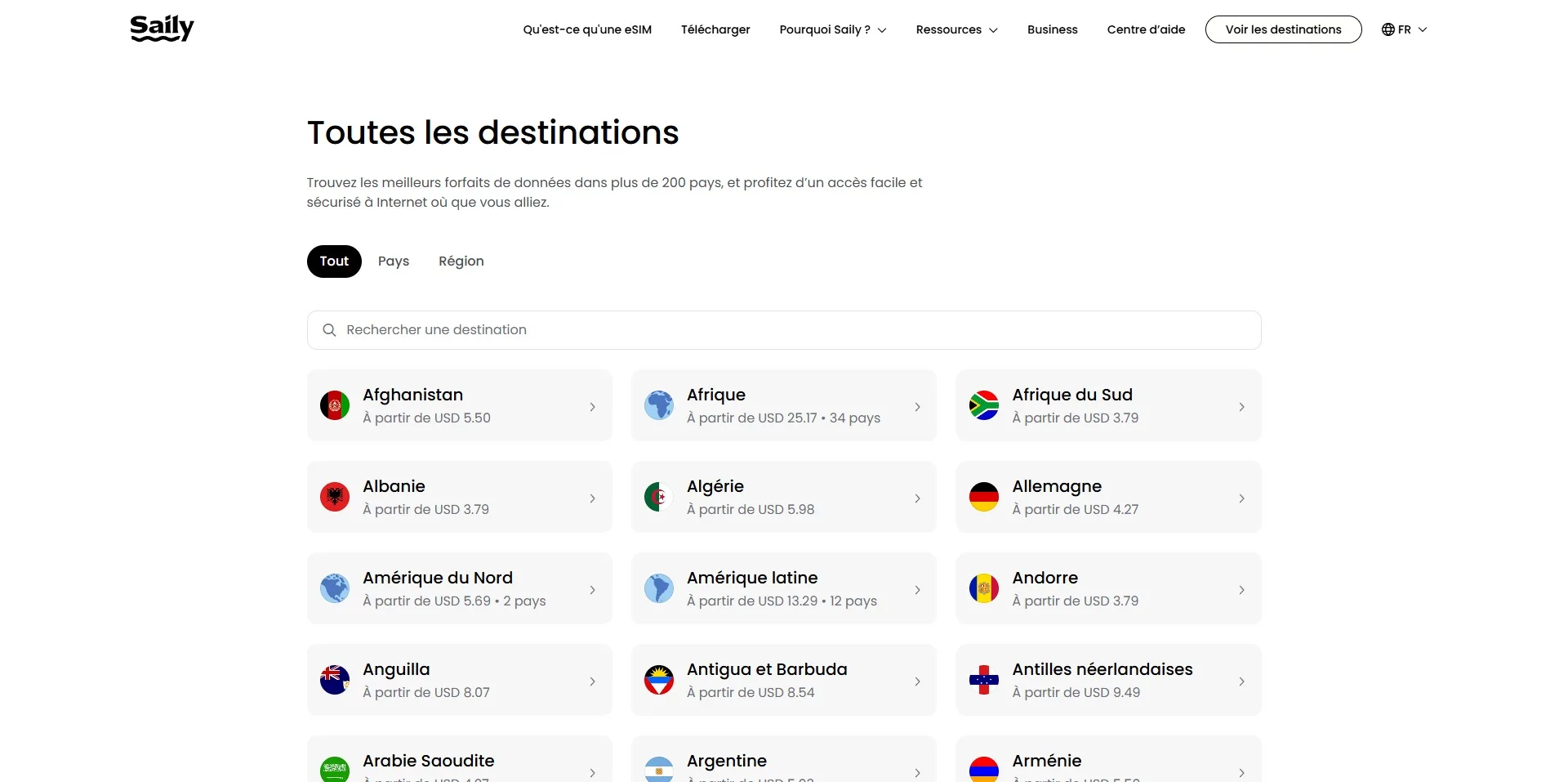This screenshot has height=782, width=1568.
Task: Open the FR language selector
Action: 1405,29
